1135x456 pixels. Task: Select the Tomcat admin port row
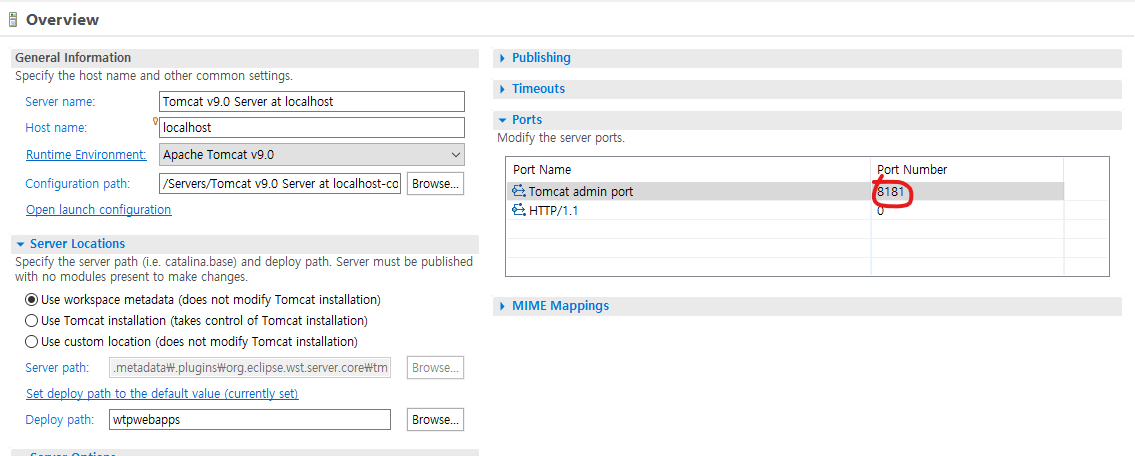click(x=785, y=192)
